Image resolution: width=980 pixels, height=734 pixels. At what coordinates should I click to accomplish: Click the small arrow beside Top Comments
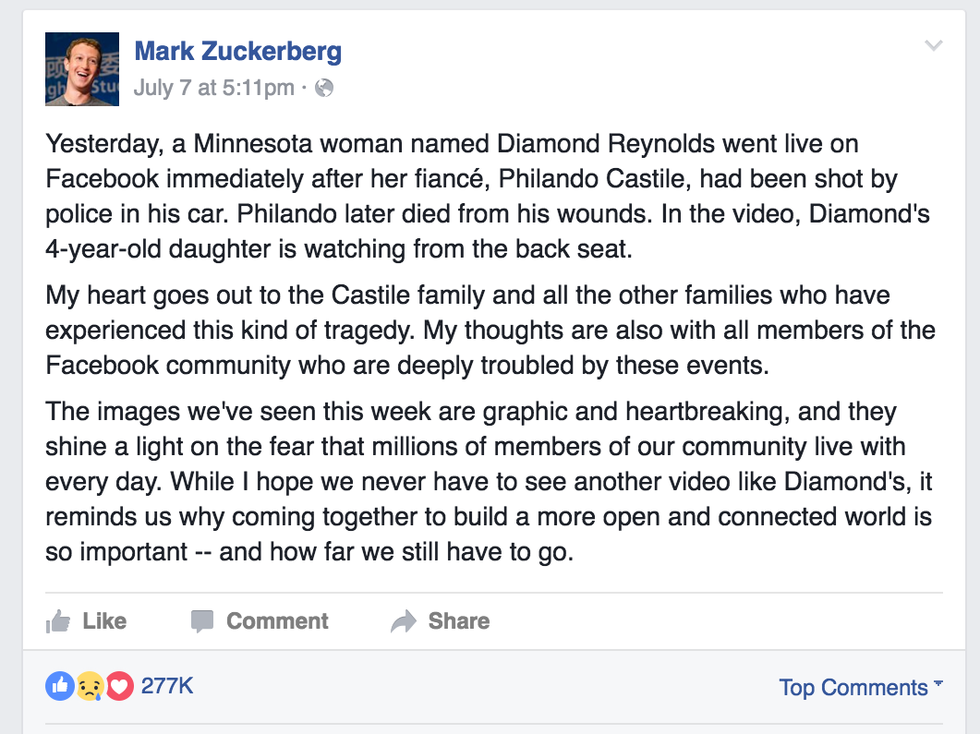pos(938,686)
